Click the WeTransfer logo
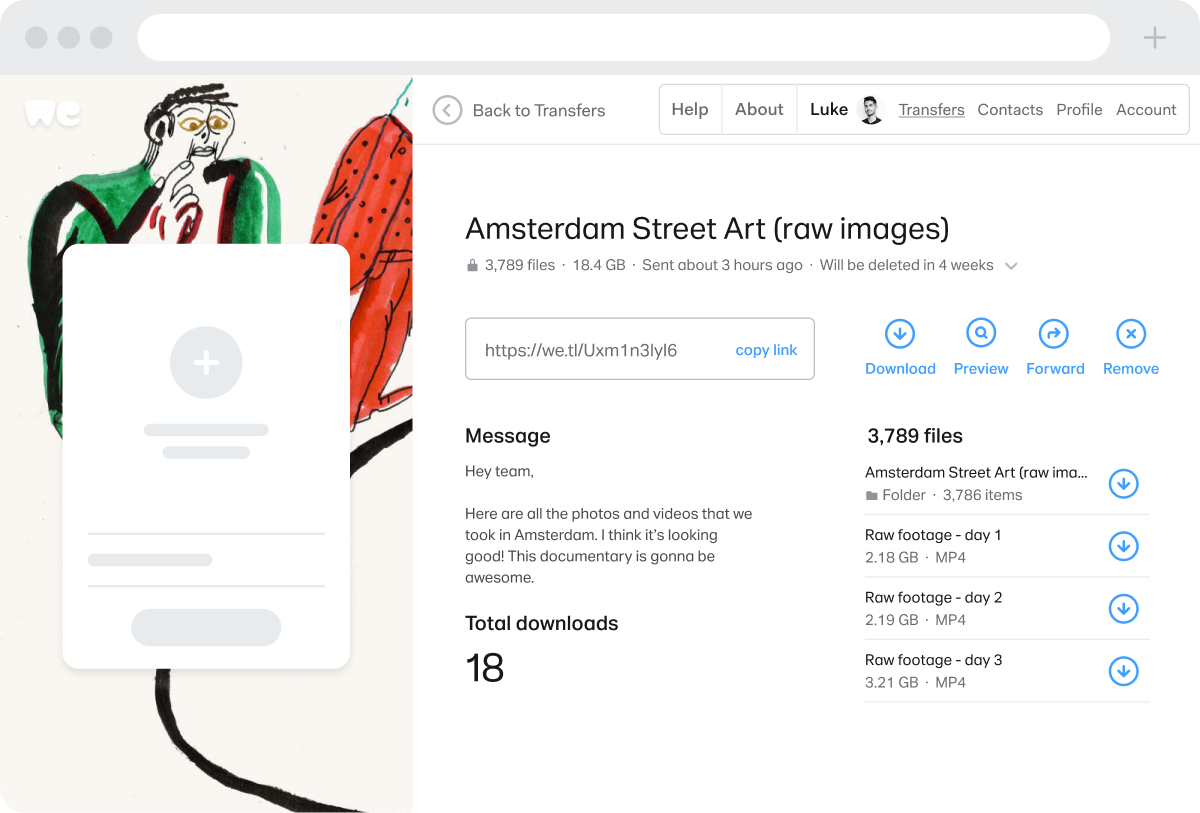 pyautogui.click(x=52, y=113)
